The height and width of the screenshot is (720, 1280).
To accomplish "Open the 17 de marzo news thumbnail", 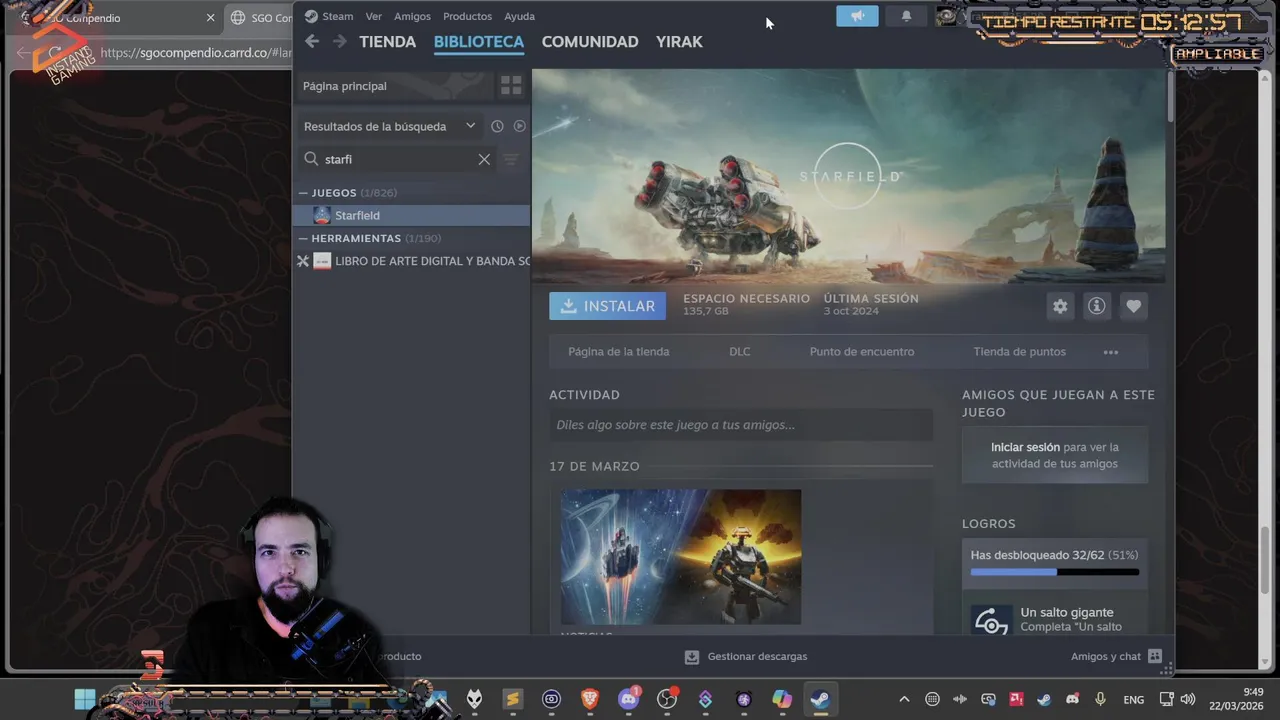I will click(x=681, y=557).
